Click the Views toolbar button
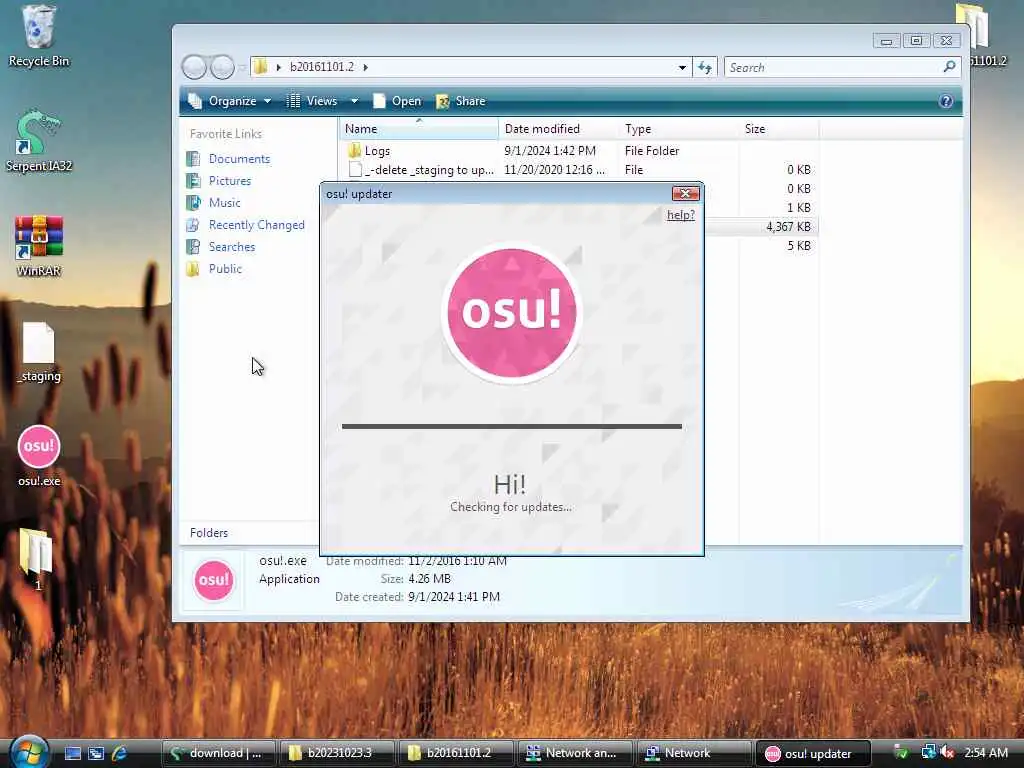This screenshot has height=768, width=1024. click(313, 101)
